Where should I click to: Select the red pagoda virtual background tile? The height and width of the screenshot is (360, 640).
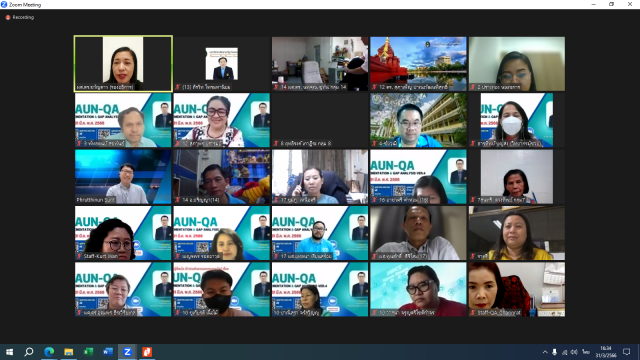[418, 64]
